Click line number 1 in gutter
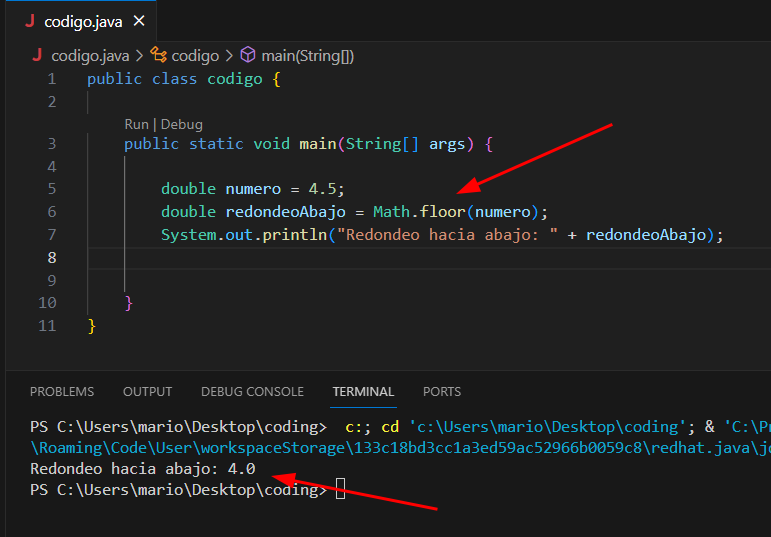The height and width of the screenshot is (537, 771). [52, 79]
